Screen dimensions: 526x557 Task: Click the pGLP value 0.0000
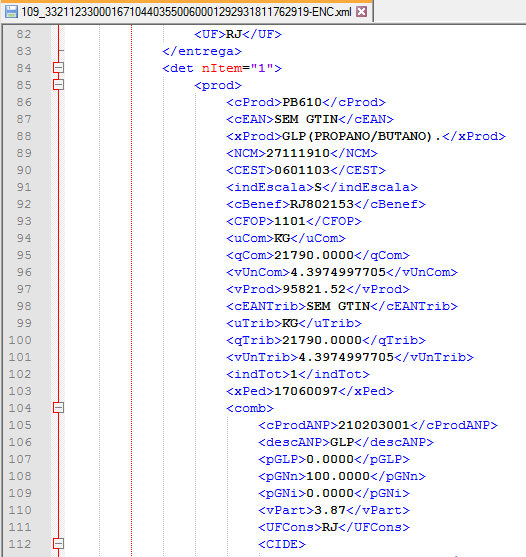tap(330, 459)
